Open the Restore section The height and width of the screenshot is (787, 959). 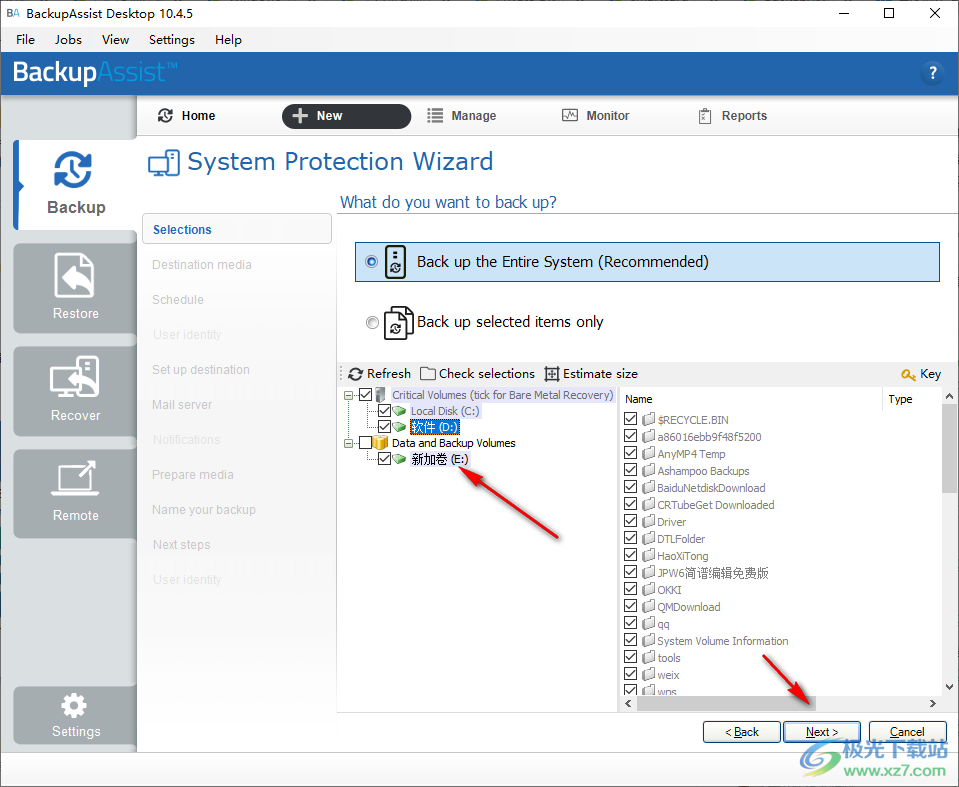pyautogui.click(x=75, y=287)
